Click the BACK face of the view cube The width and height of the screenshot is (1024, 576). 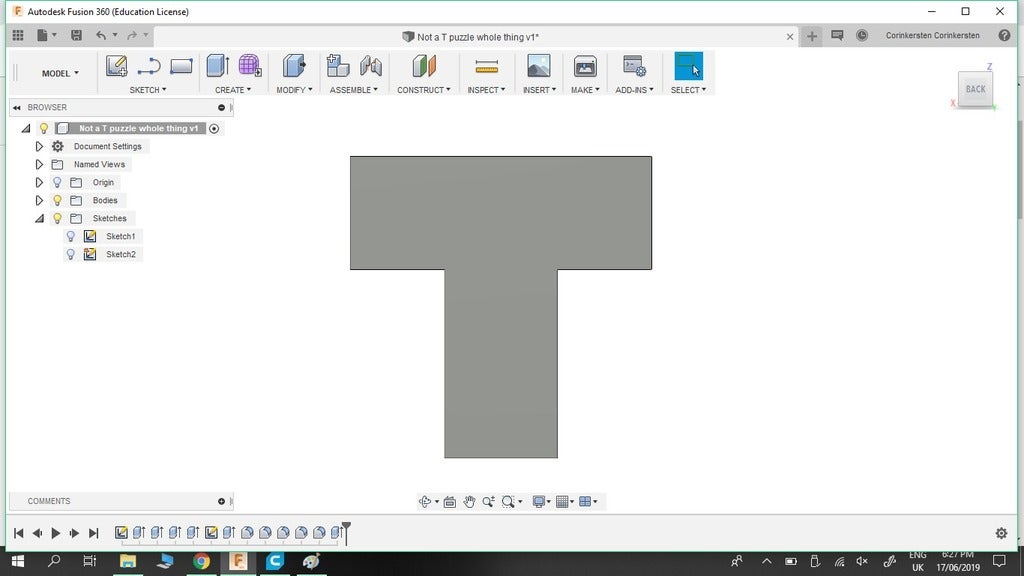[975, 89]
